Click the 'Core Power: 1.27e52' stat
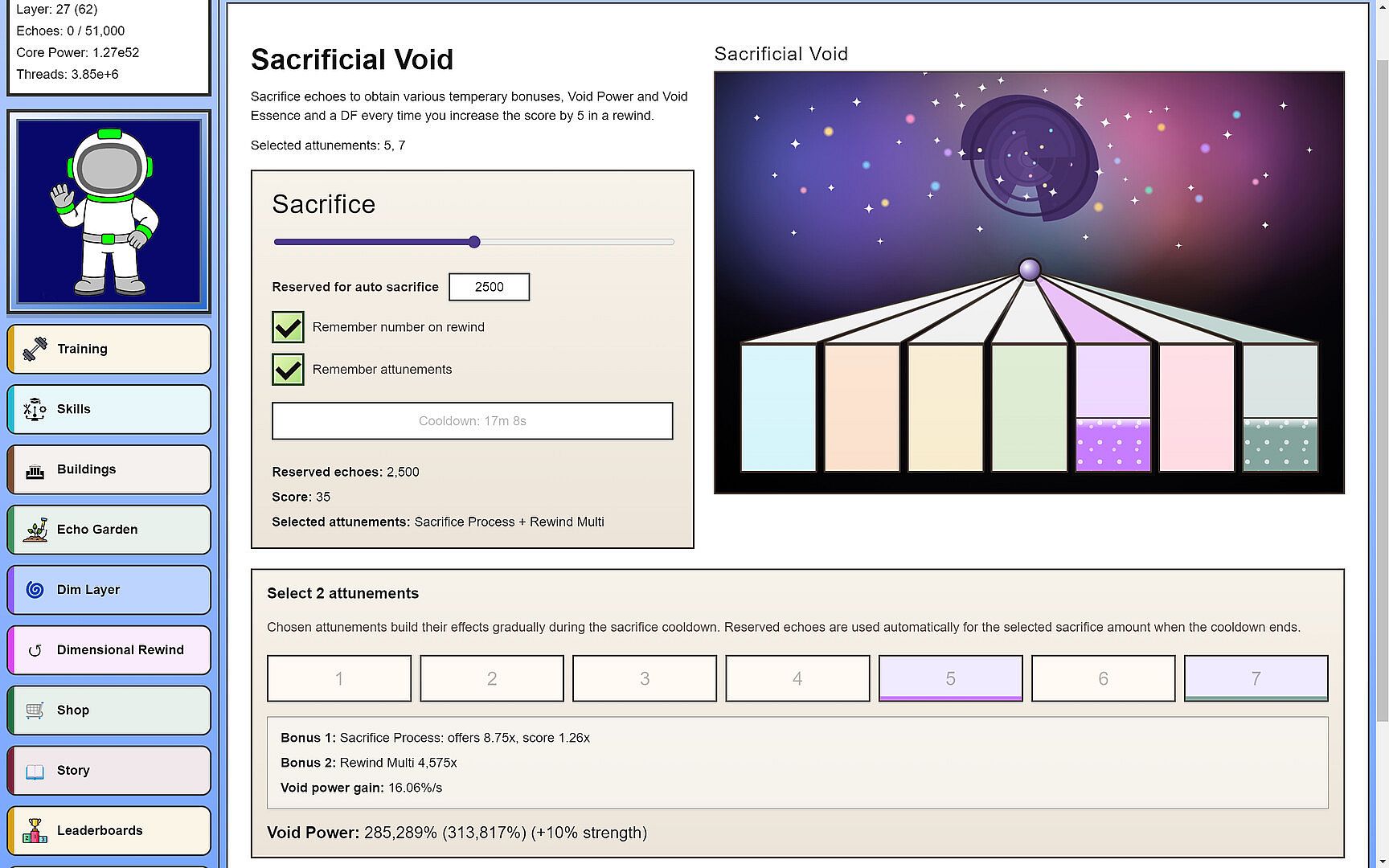This screenshot has width=1389, height=868. coord(78,52)
